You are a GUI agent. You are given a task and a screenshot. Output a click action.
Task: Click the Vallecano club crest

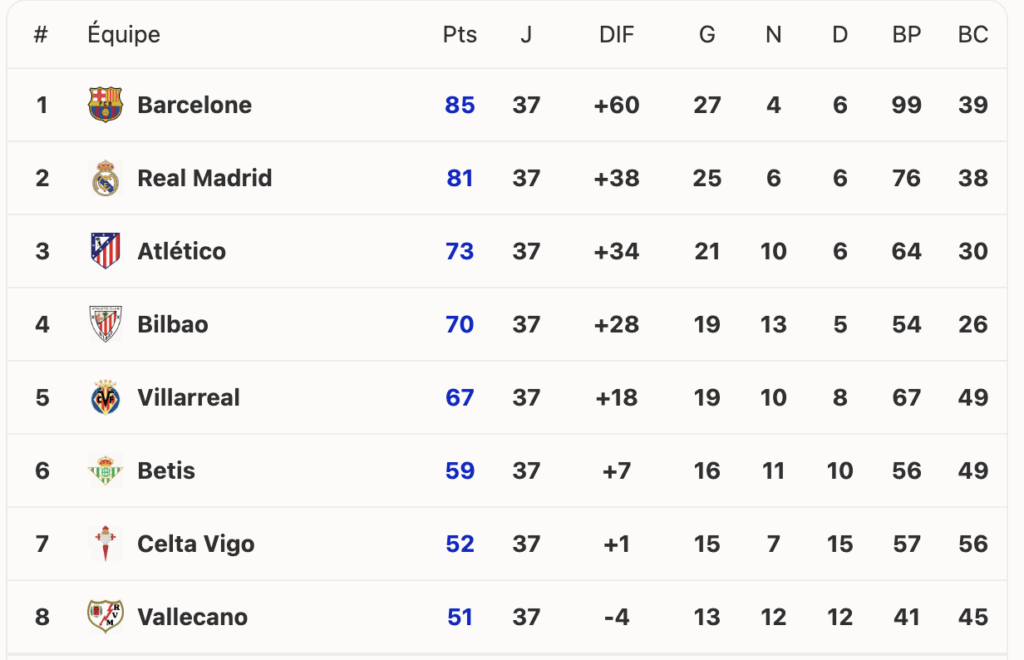[105, 616]
